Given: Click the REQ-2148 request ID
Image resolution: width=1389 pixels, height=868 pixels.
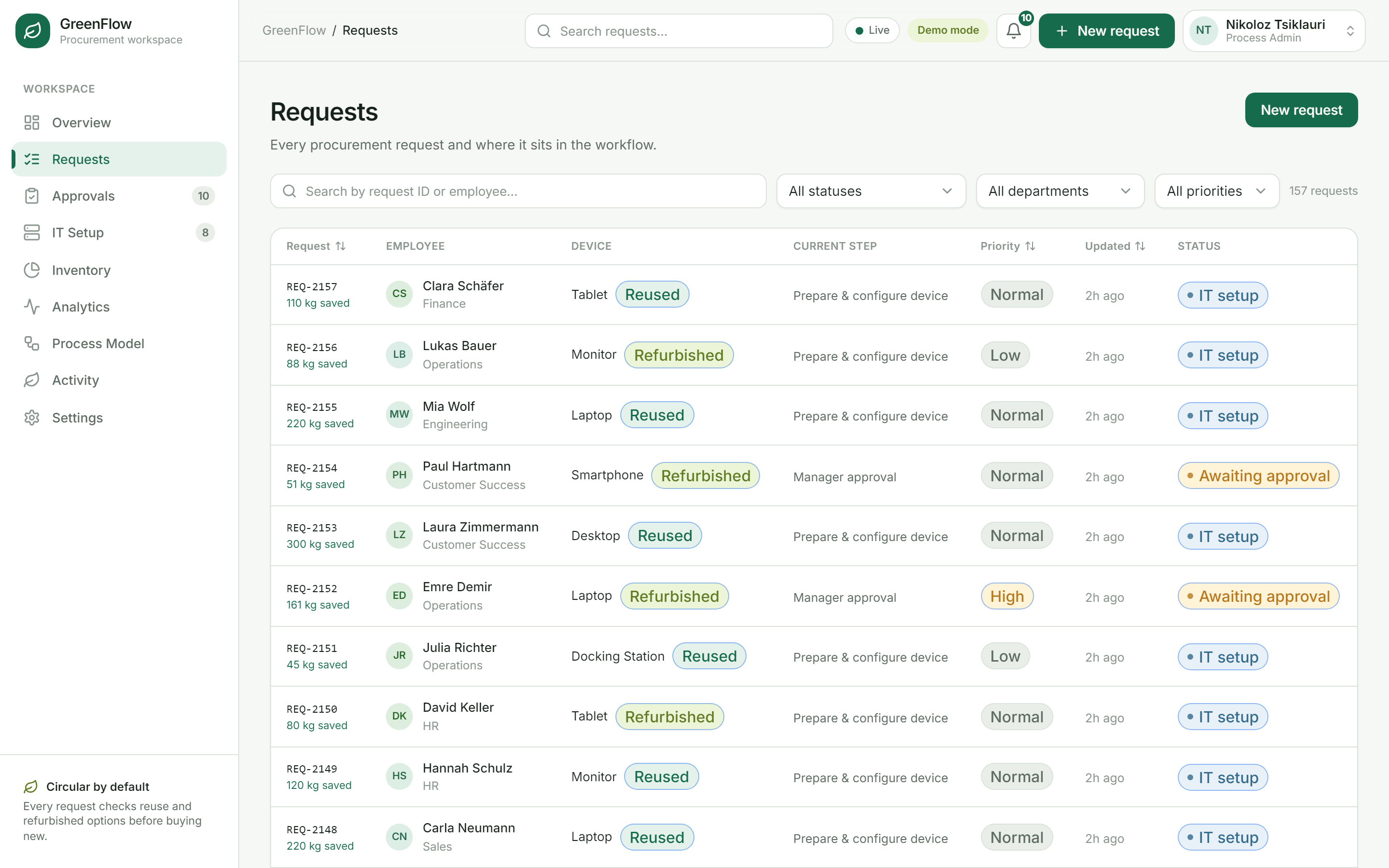Looking at the screenshot, I should click(x=312, y=829).
